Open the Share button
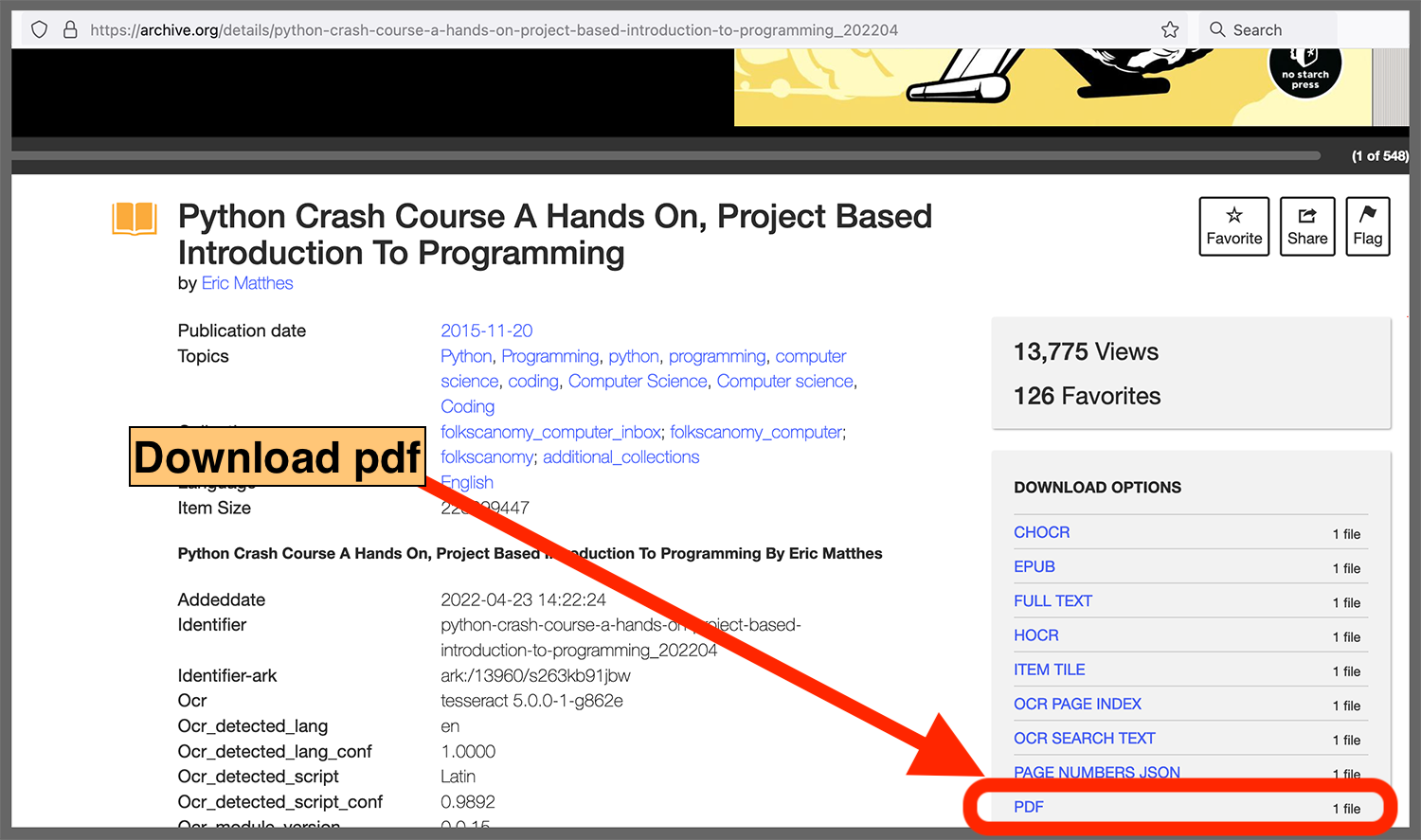Image resolution: width=1421 pixels, height=840 pixels. tap(1307, 226)
